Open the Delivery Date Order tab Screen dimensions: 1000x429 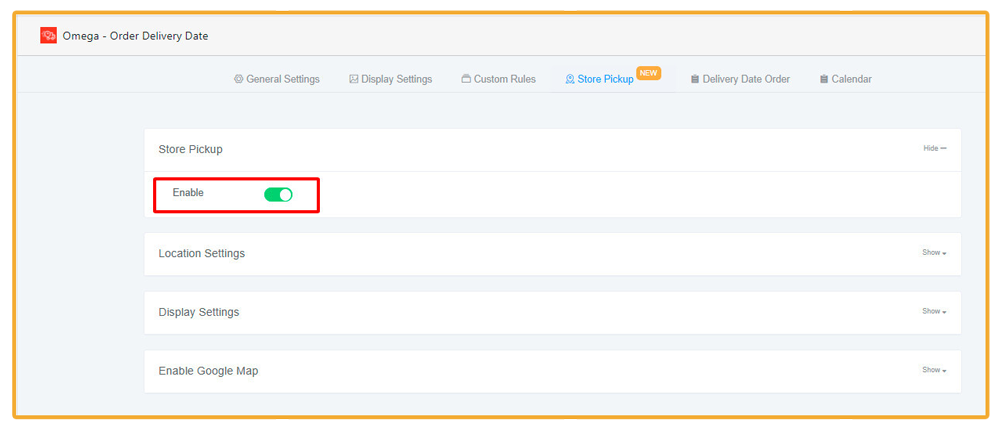click(x=746, y=79)
